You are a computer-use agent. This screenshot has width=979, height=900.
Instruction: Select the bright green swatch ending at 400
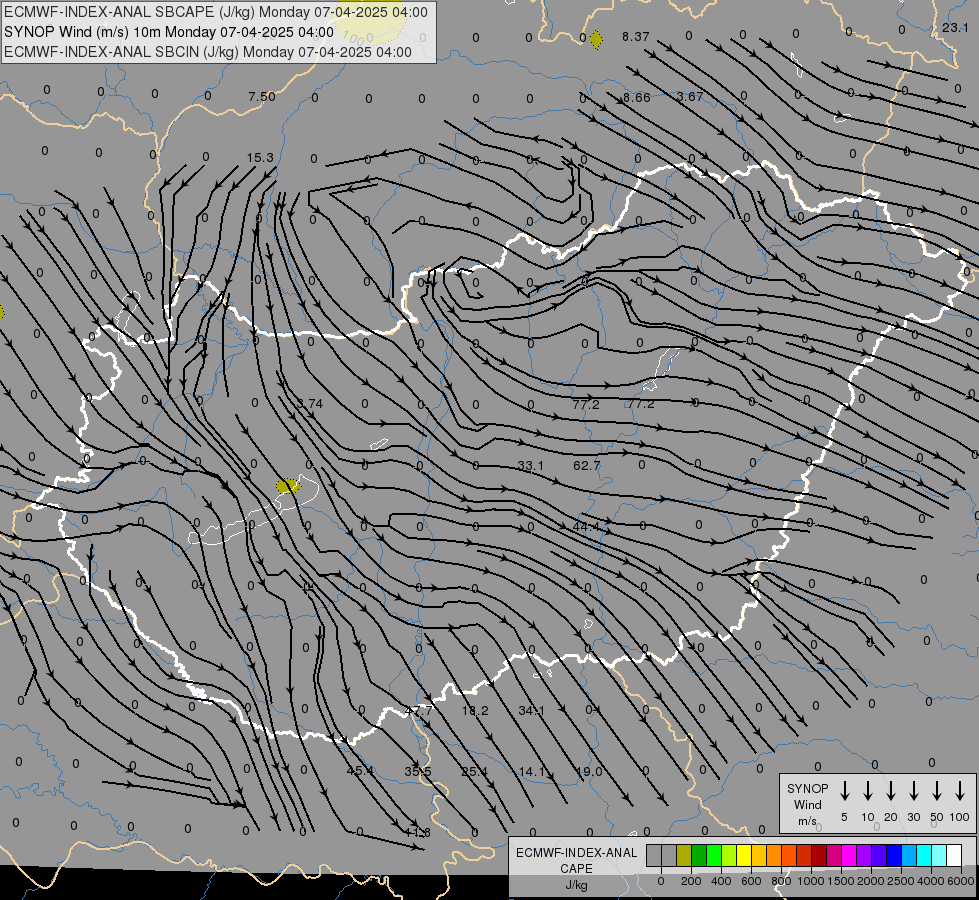714,855
